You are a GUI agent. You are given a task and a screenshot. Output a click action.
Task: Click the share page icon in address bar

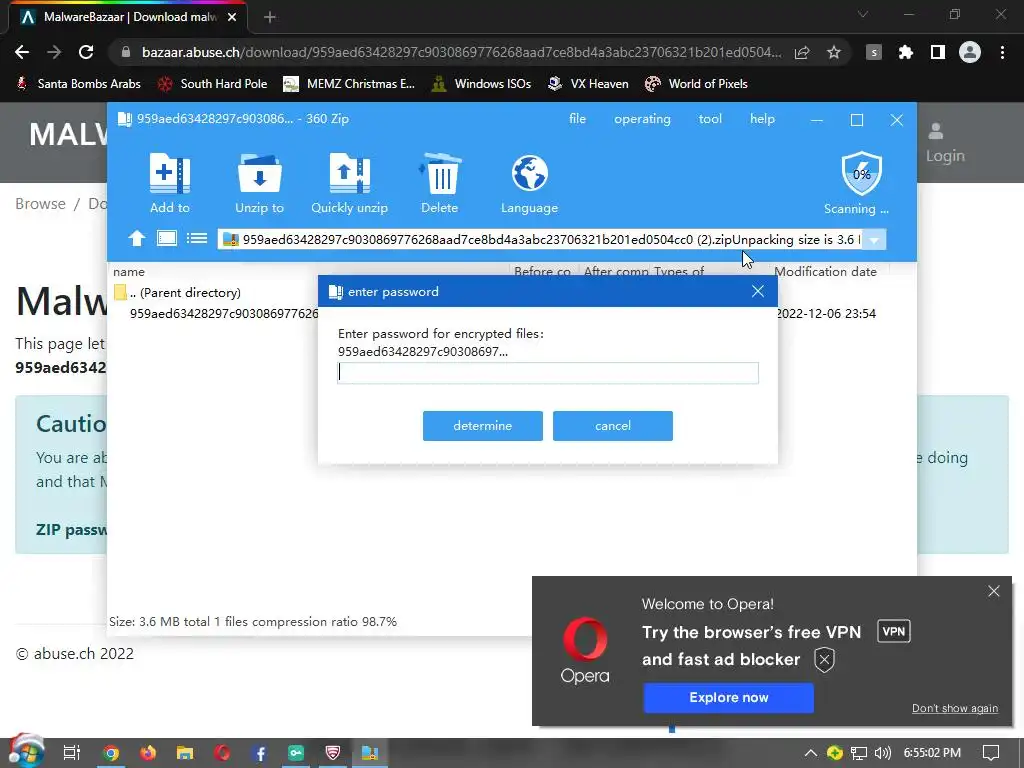point(802,52)
